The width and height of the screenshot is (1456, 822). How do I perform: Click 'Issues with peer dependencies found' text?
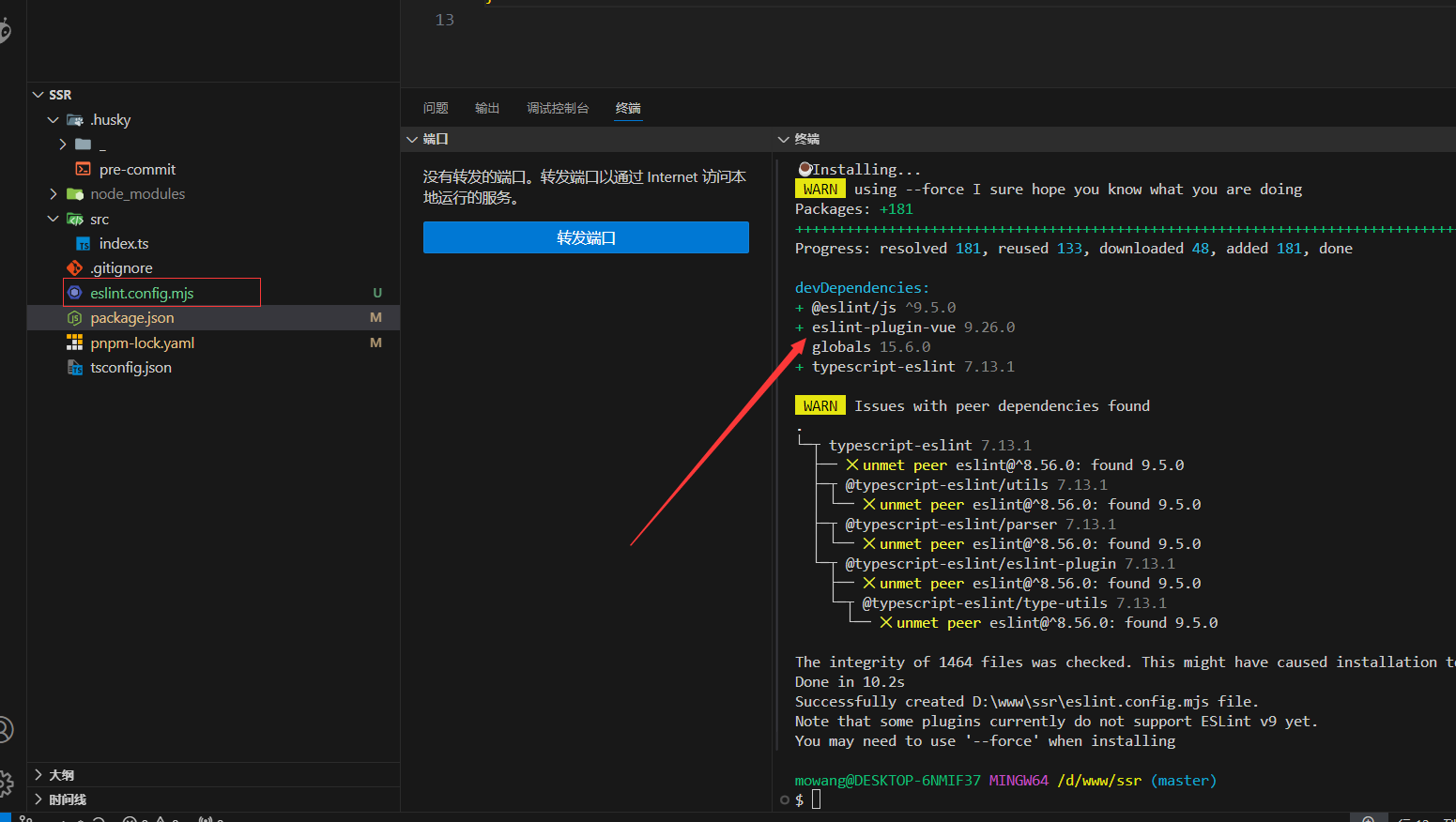click(1002, 406)
